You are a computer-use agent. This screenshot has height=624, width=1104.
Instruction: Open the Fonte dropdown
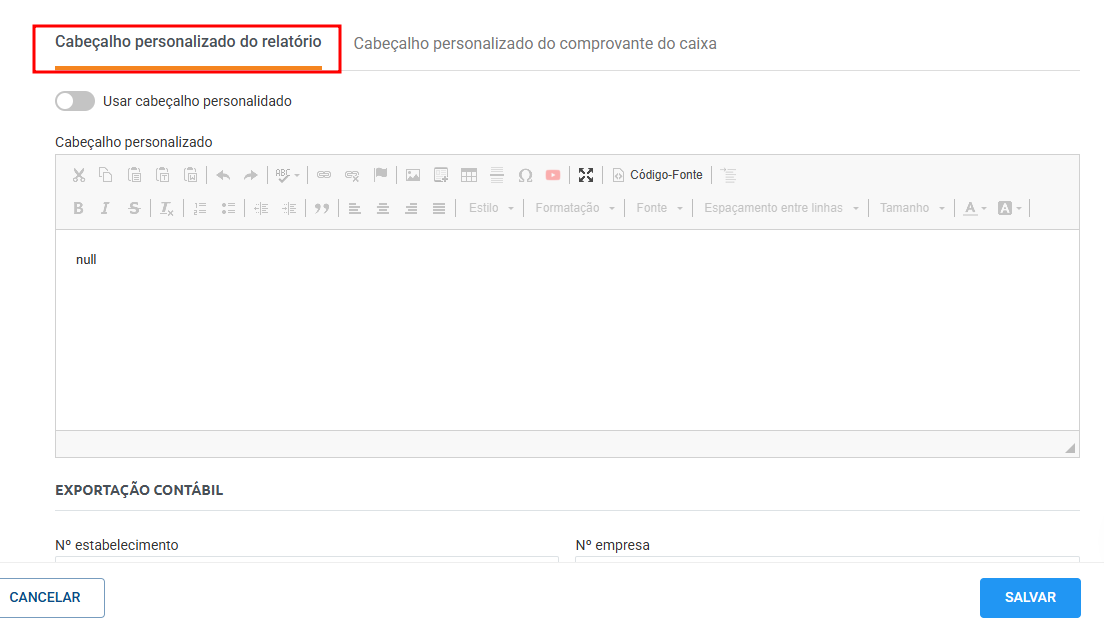pos(659,208)
